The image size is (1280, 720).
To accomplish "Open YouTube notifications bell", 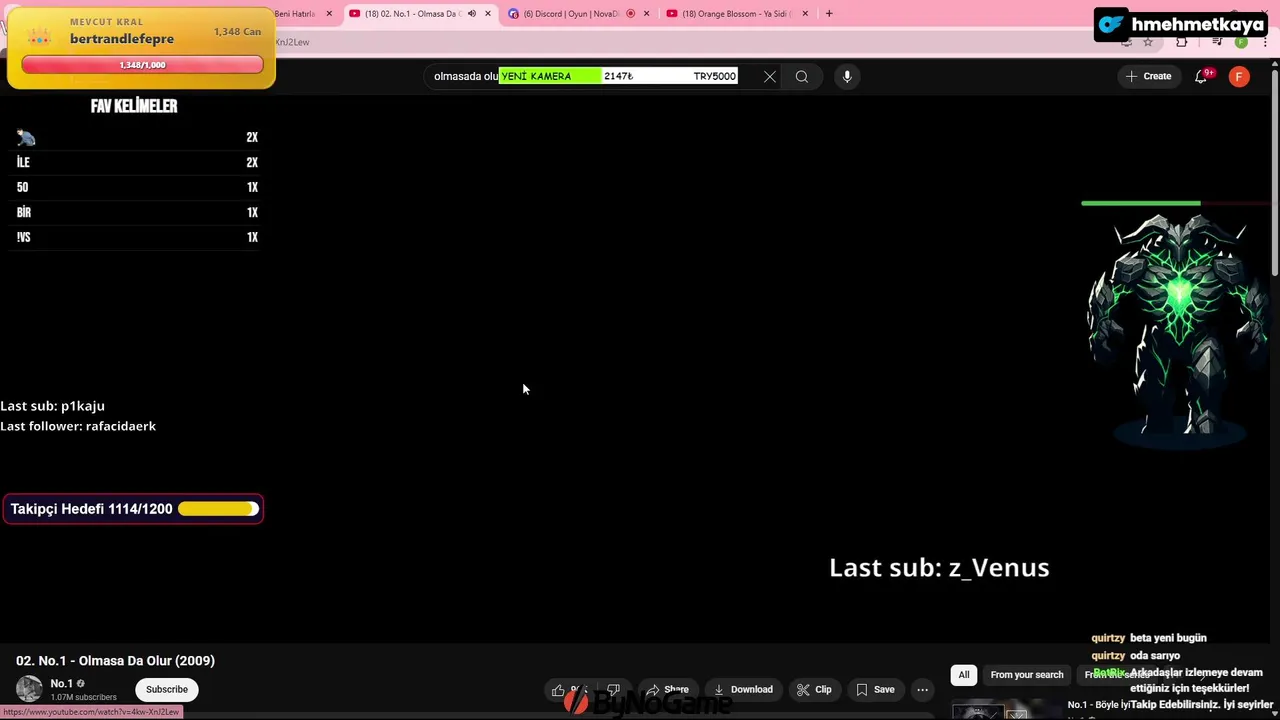I will pos(1201,76).
